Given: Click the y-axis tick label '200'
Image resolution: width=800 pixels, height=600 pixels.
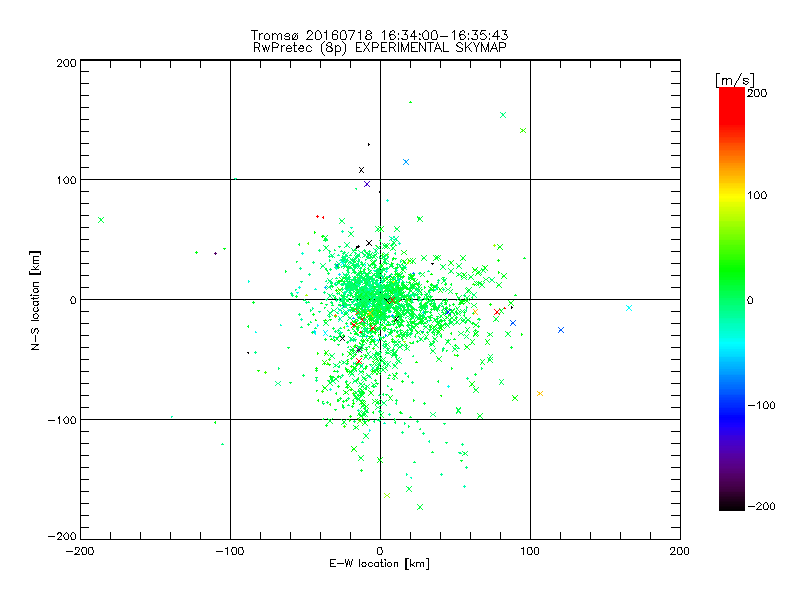Looking at the screenshot, I should tap(66, 63).
